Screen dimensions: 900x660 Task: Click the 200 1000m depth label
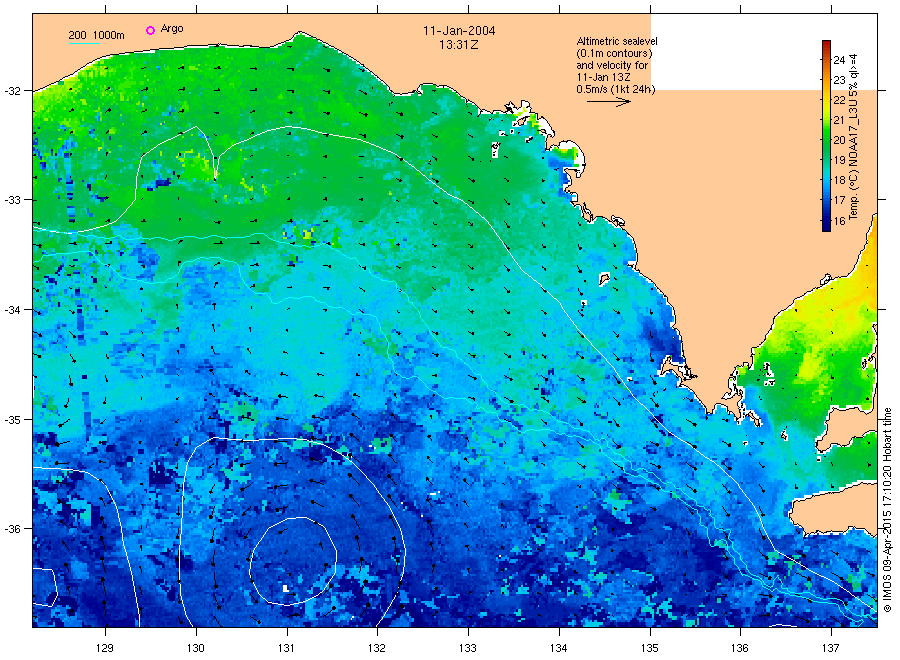96,36
